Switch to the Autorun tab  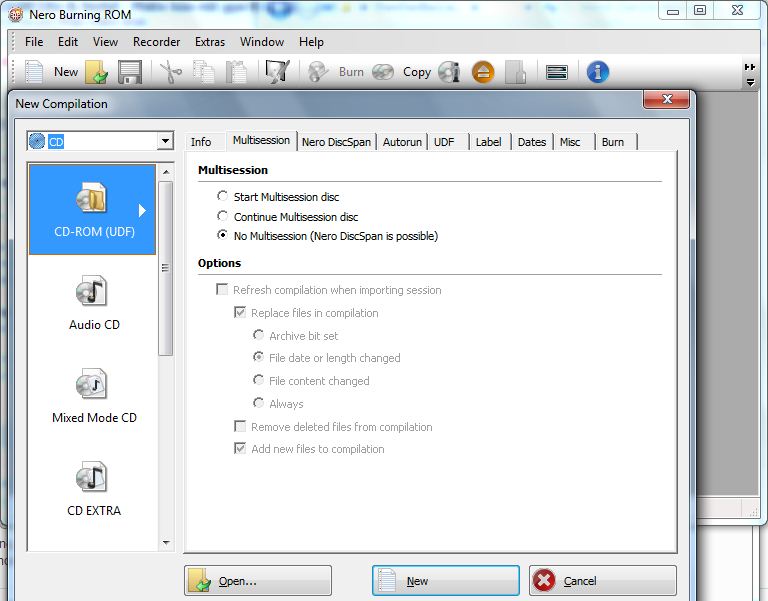(x=402, y=142)
